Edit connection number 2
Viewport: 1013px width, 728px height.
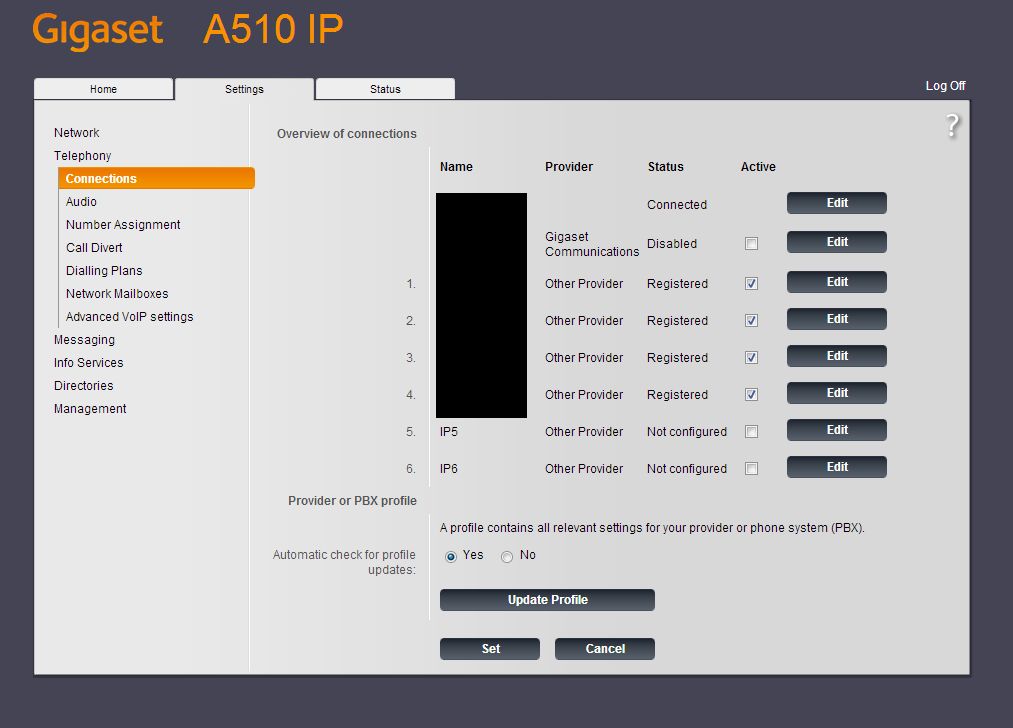pos(837,318)
